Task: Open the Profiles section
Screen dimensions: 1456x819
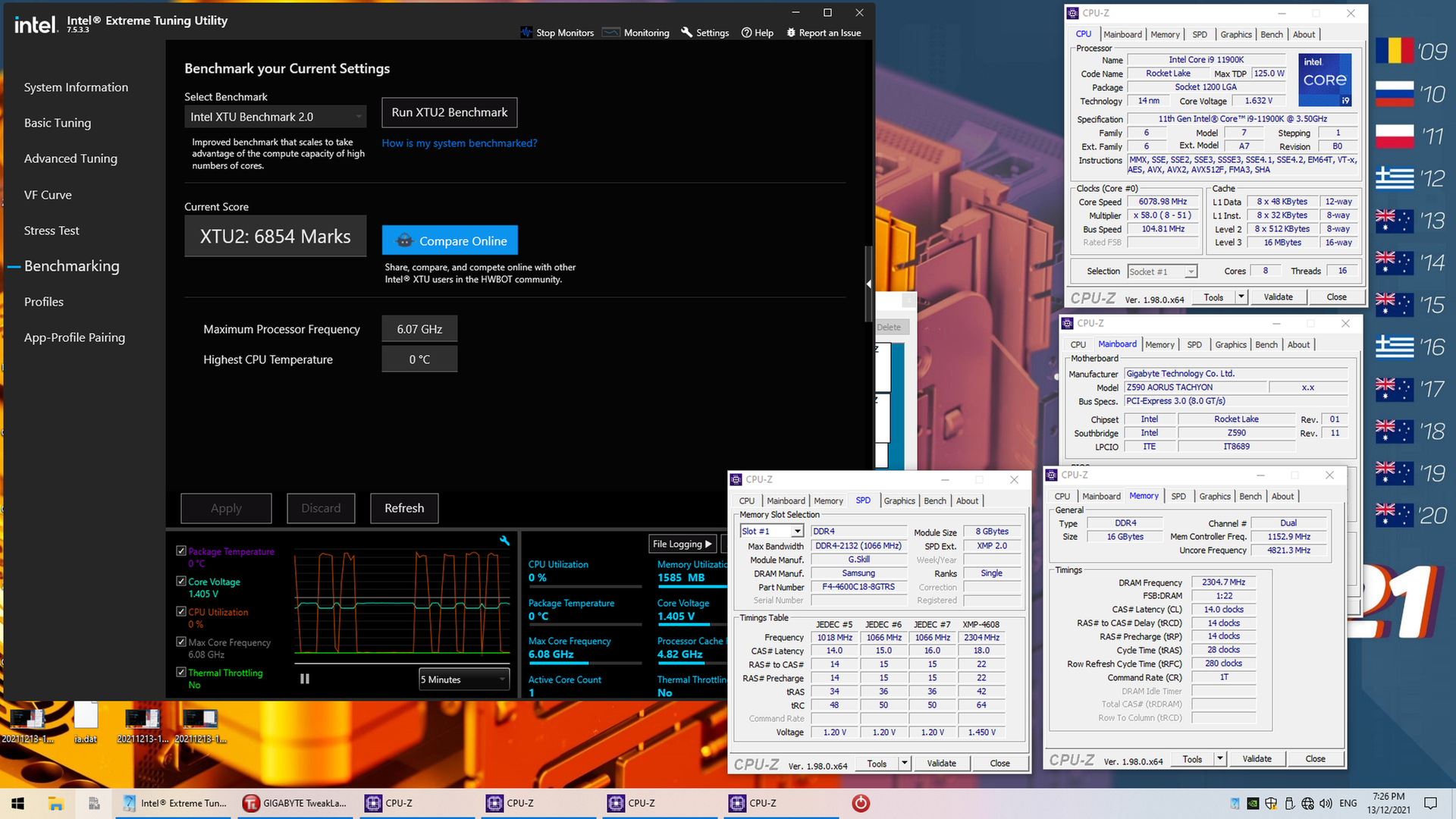Action: pyautogui.click(x=44, y=302)
